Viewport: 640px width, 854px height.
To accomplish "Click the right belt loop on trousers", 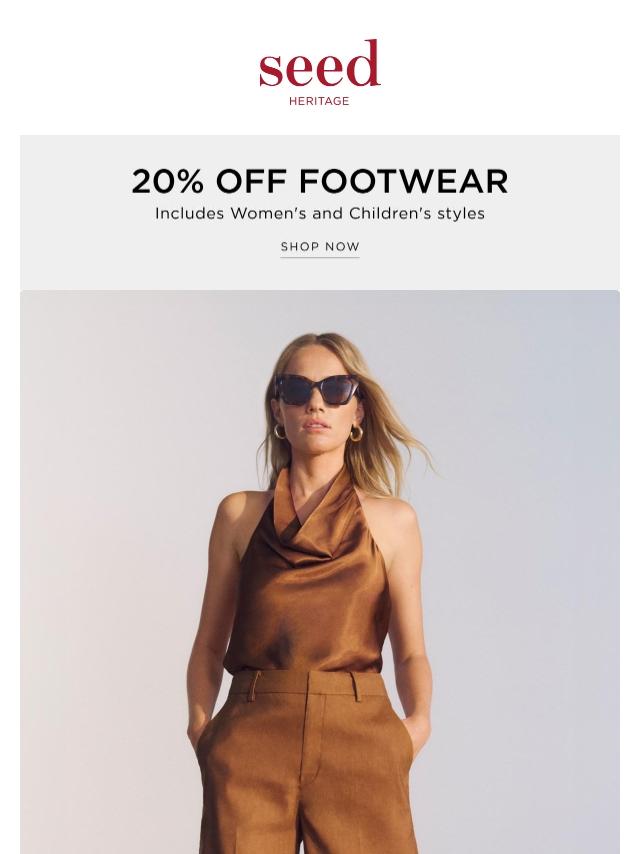I will [356, 687].
